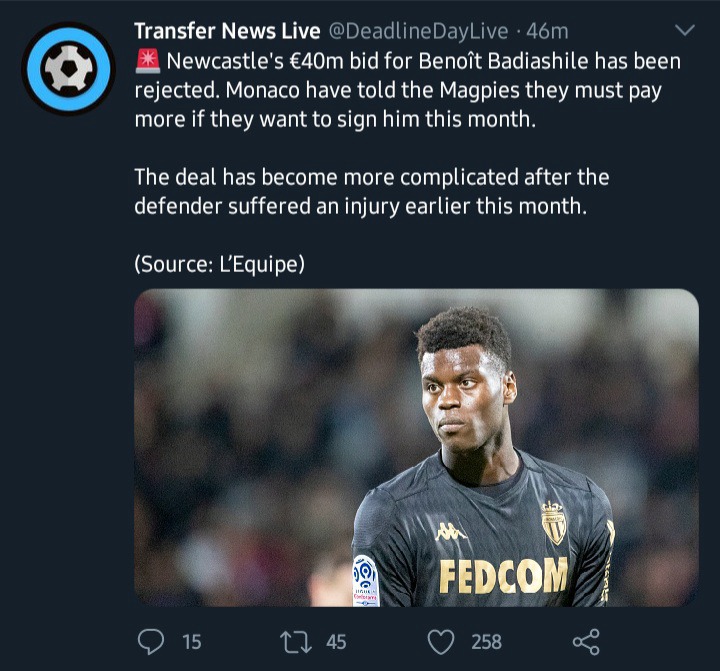Click the Monaco club crest on shirt
The image size is (720, 671).
[x=553, y=523]
